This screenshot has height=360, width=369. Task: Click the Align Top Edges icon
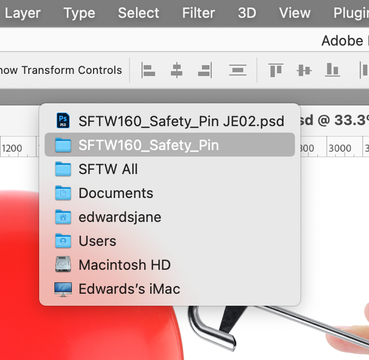[x=276, y=70]
